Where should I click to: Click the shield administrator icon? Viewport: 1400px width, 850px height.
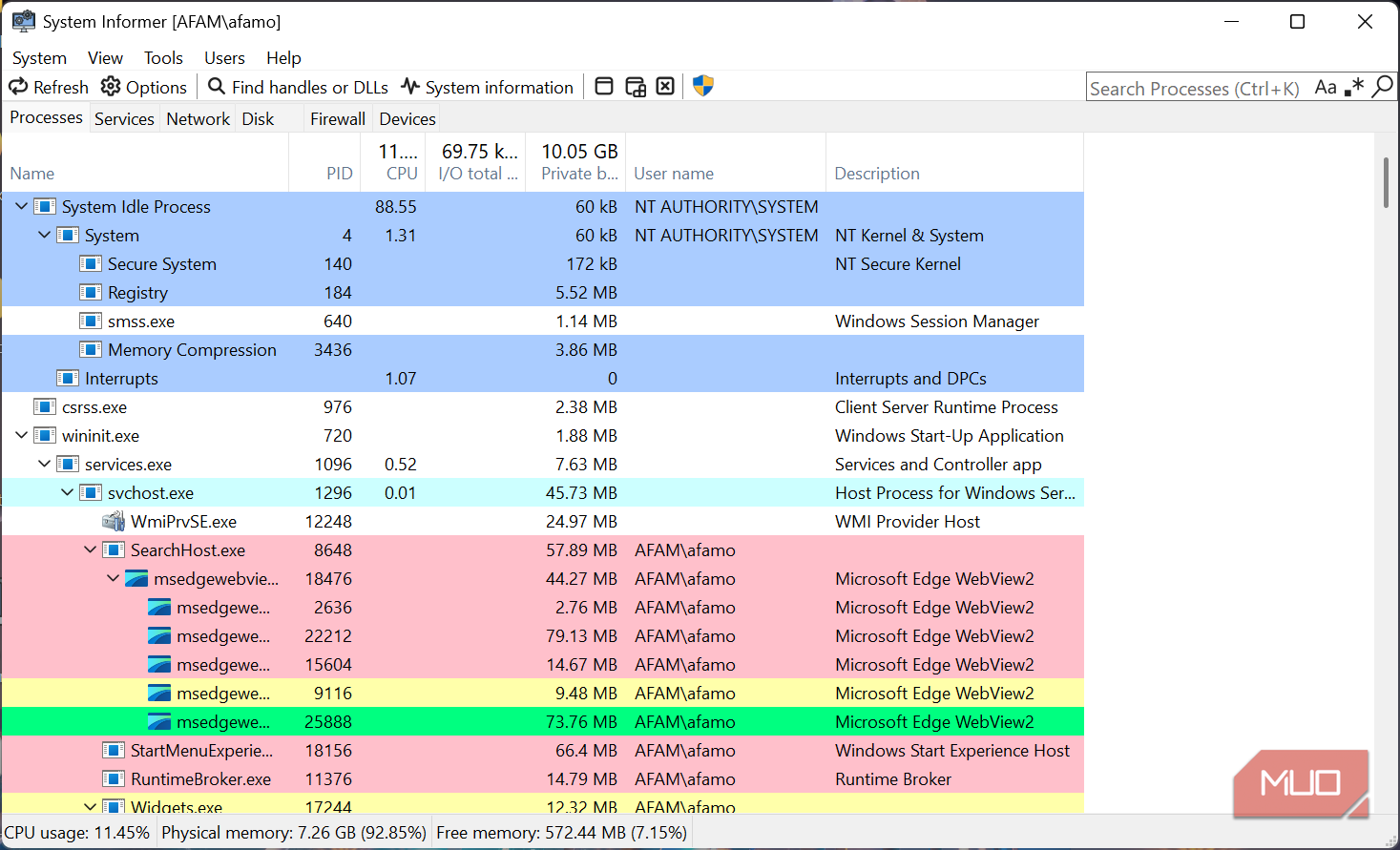(x=703, y=86)
